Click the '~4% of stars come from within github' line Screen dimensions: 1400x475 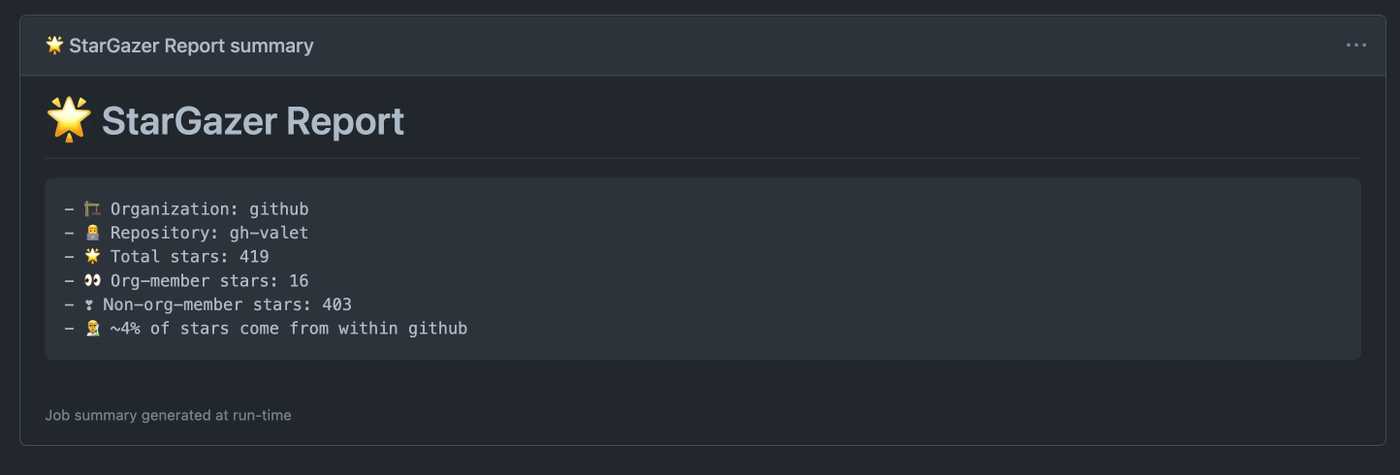click(288, 329)
